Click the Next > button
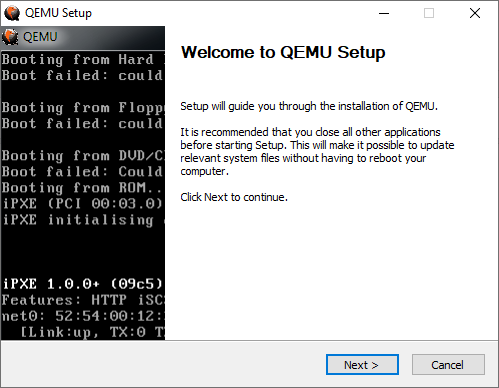Screen dimensions: 499x388 [x=362, y=365]
